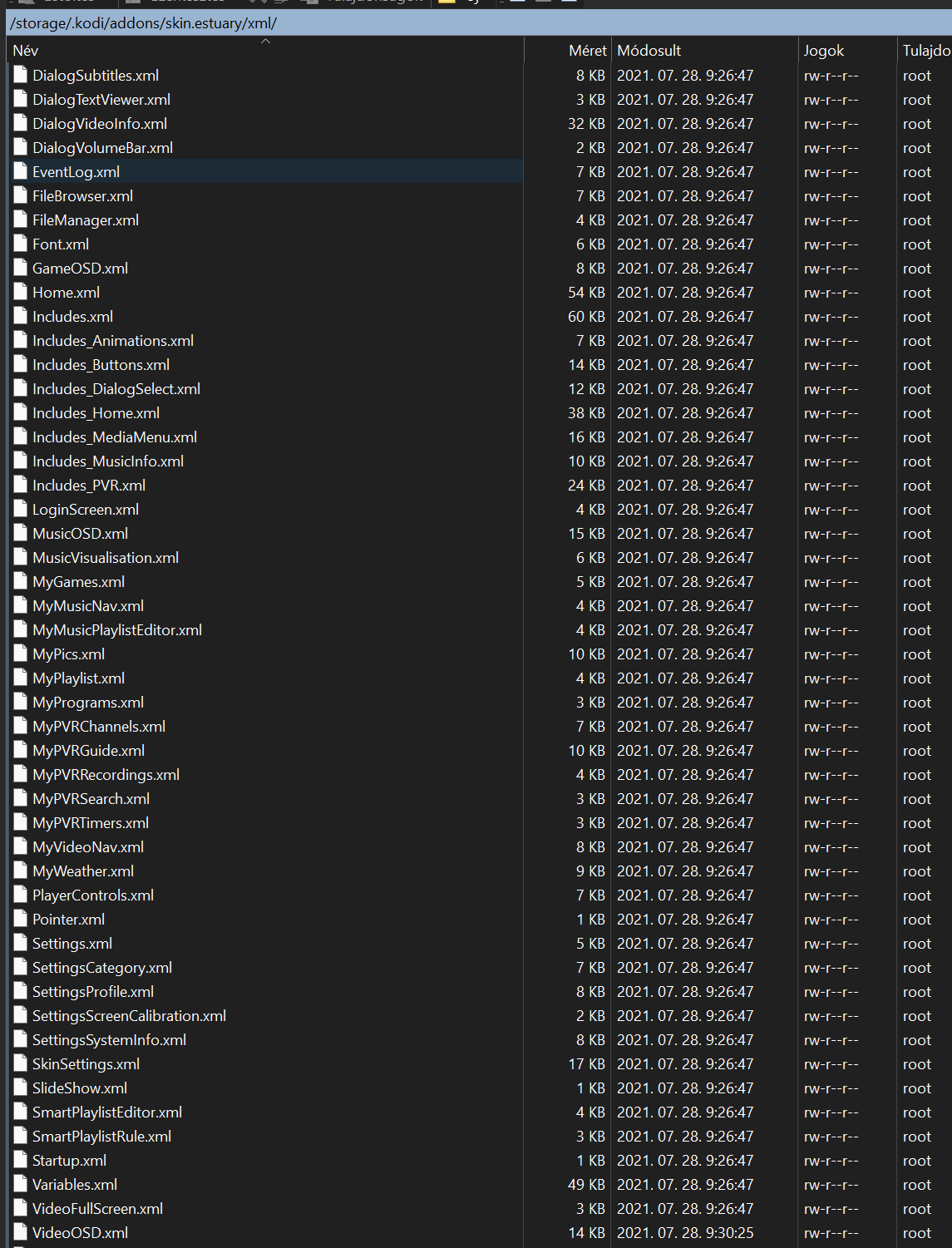The width and height of the screenshot is (952, 1248).
Task: Click the file icon for SkinSettings.xml
Action: coord(21,1063)
